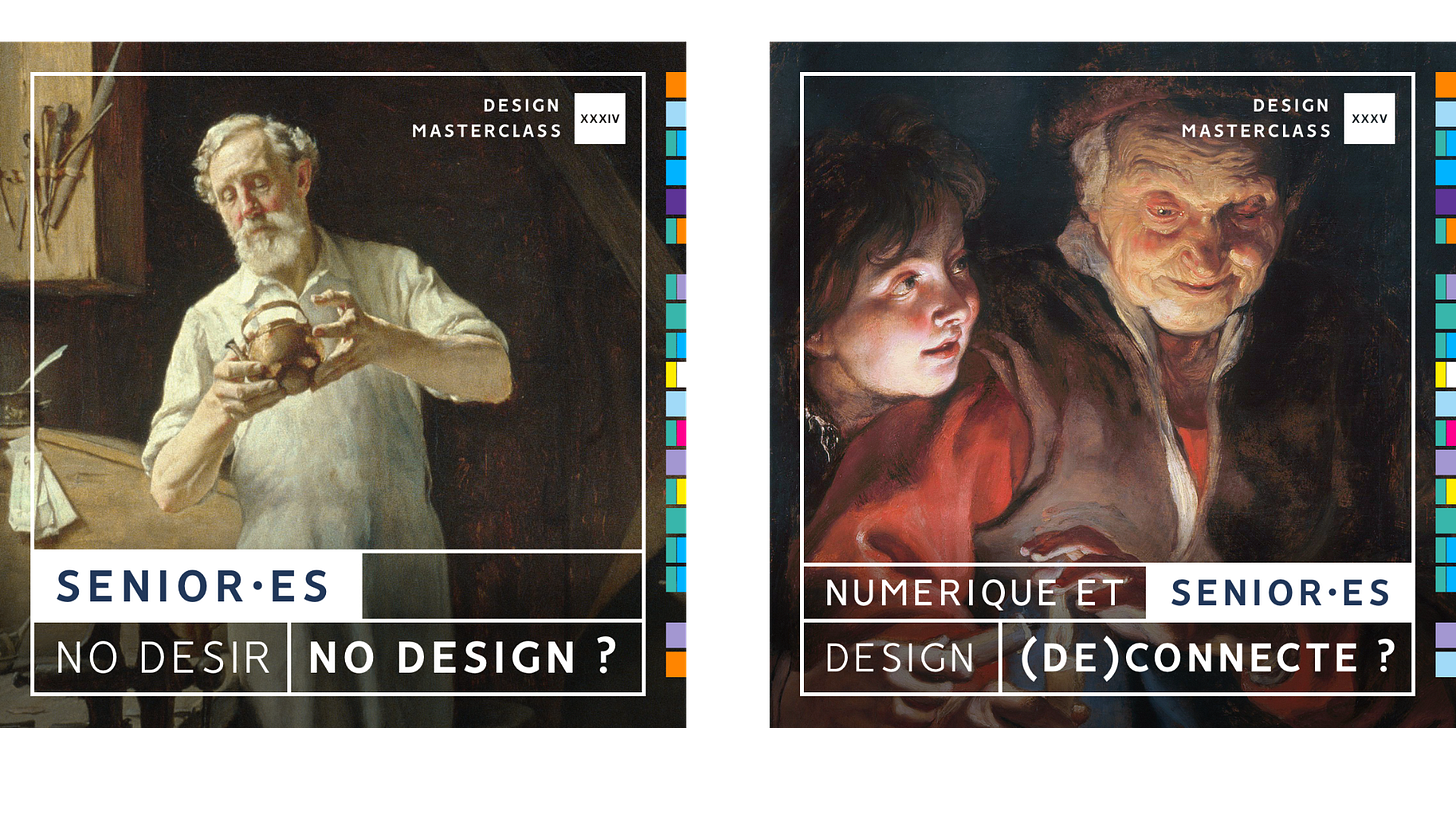Screen dimensions: 1456x819
Task: Open the left poster with the old craftsman painting
Action: (x=343, y=384)
